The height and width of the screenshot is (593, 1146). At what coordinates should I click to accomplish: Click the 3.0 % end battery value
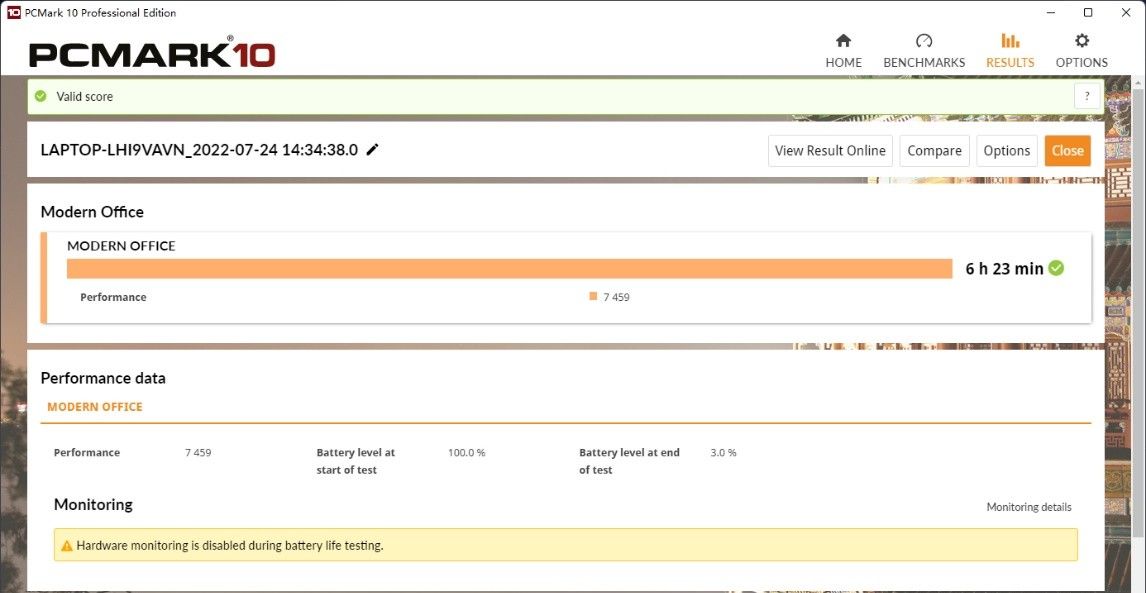point(724,453)
